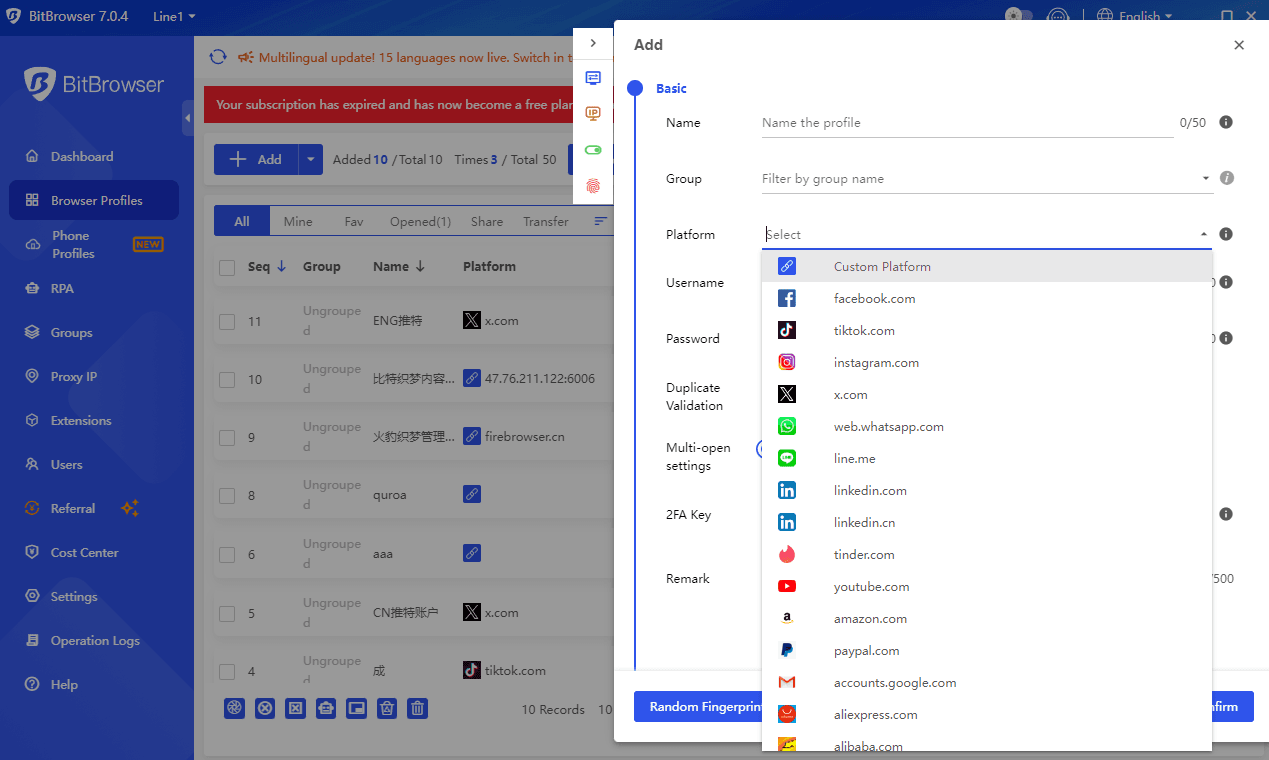Screen dimensions: 1269x760
Task: Click the clear cache bin icon
Action: point(387,708)
